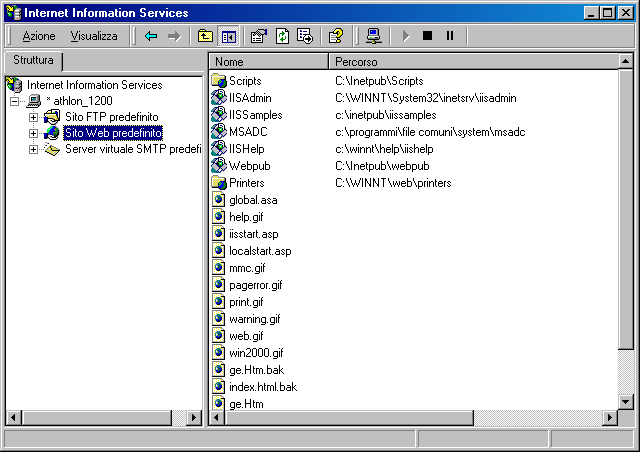Click the tree pane scroll left arrow

pos(13,418)
